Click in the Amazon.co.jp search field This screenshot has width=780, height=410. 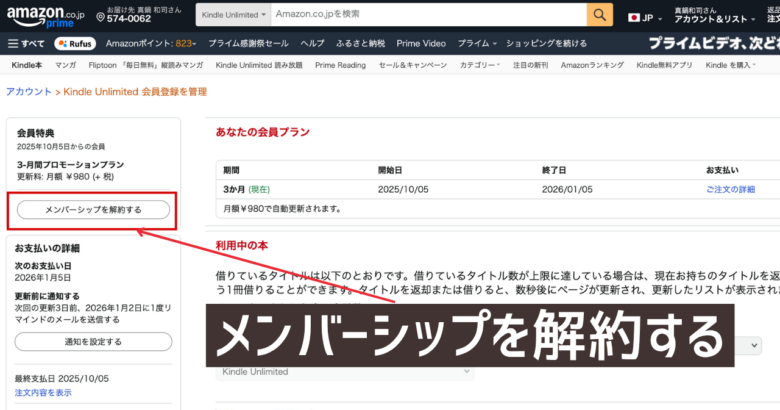[427, 15]
